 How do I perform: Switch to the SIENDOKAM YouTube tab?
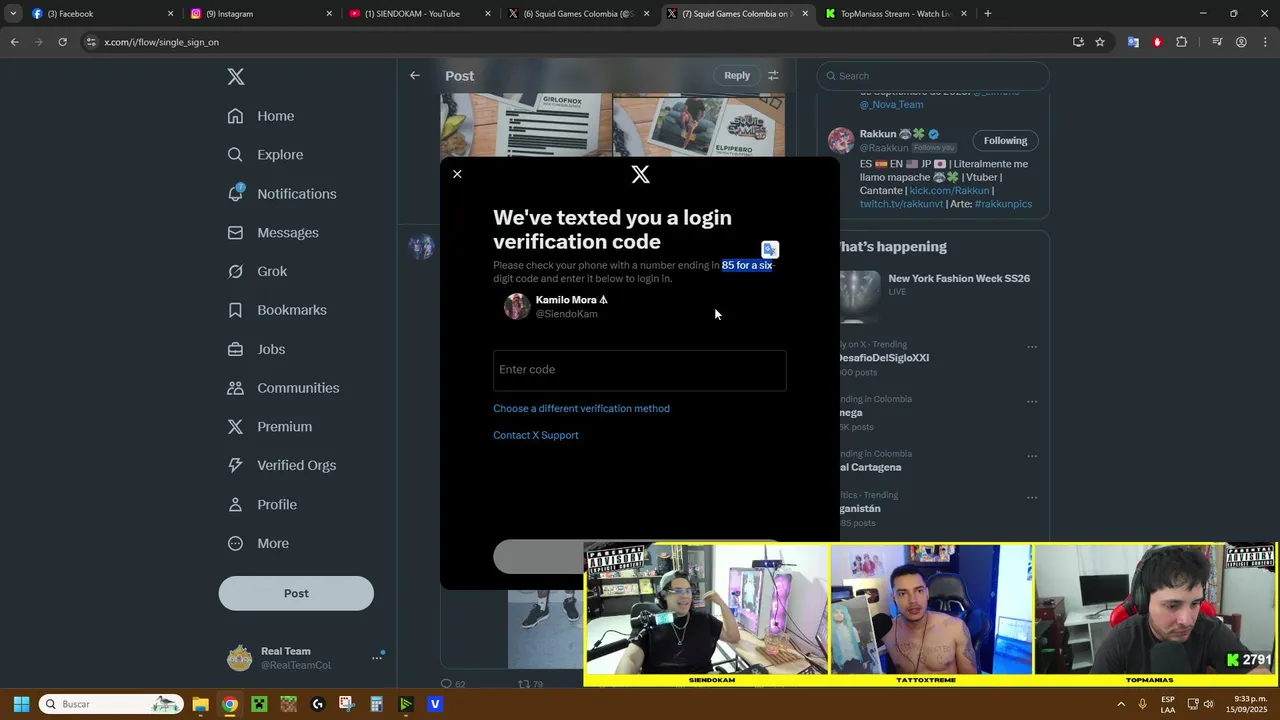coord(419,14)
